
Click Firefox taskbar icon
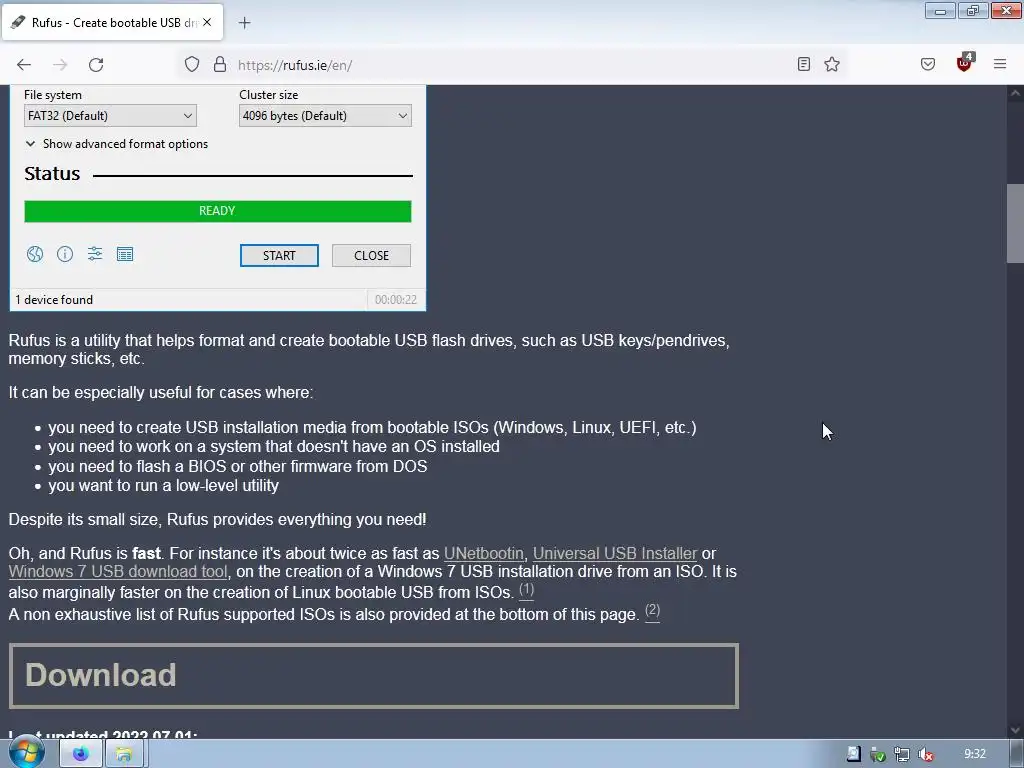tap(80, 754)
